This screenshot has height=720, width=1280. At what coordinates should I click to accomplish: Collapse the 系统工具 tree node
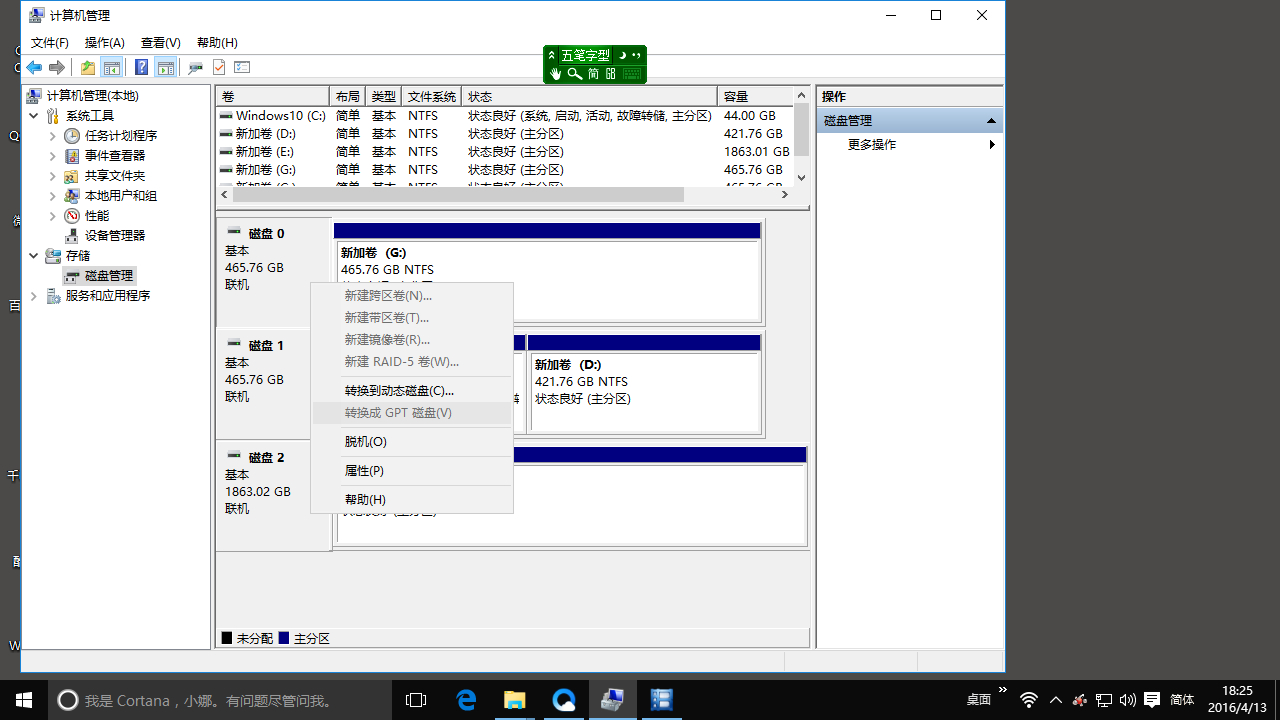click(x=33, y=116)
